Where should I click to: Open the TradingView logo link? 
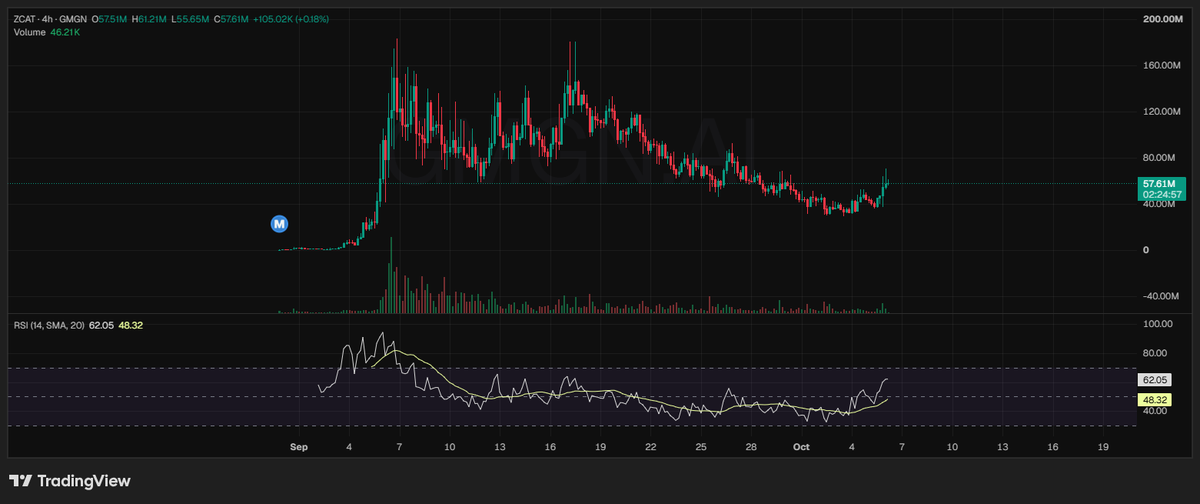[x=70, y=481]
